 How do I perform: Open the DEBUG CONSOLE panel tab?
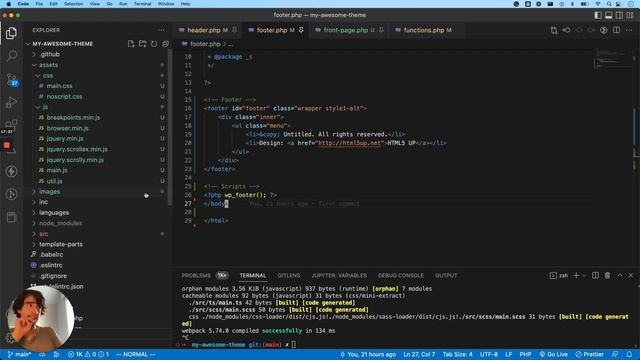[400, 276]
